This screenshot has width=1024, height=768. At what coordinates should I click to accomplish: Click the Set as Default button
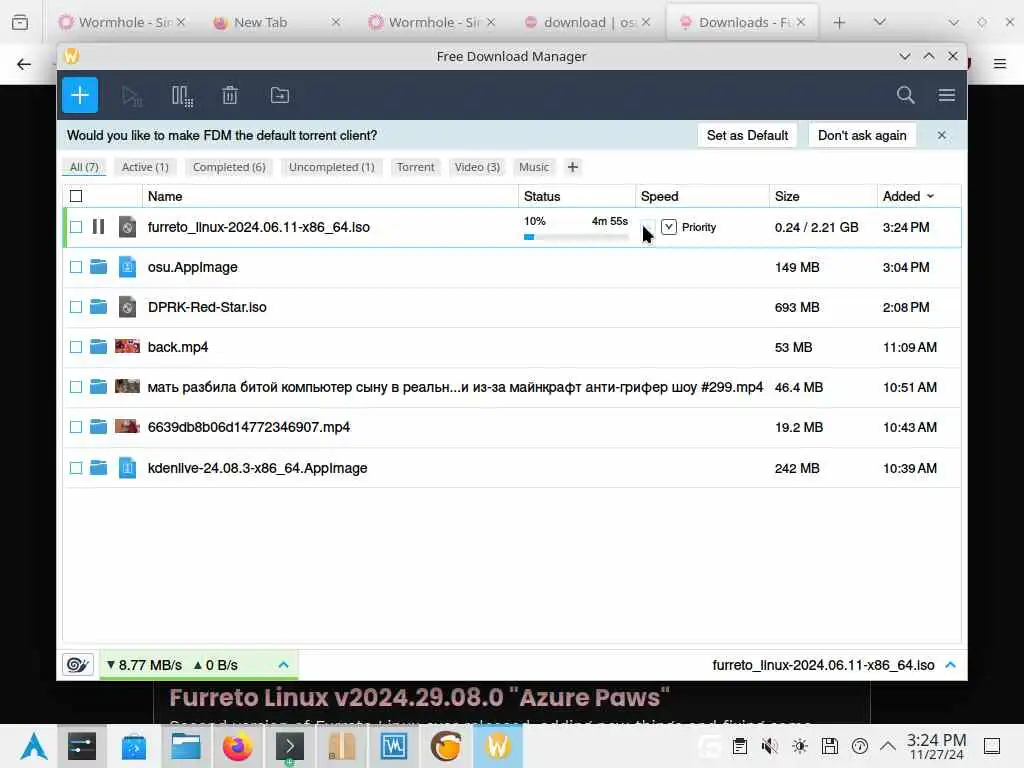tap(747, 135)
